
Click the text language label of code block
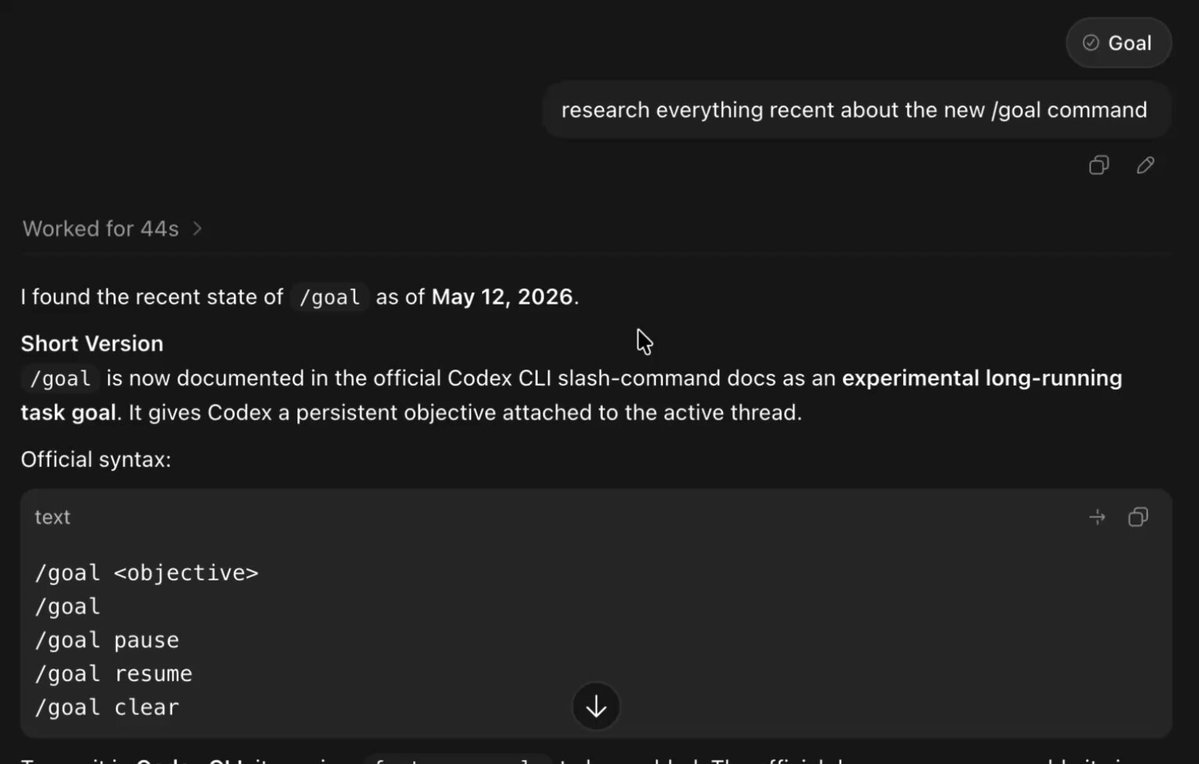[52, 518]
